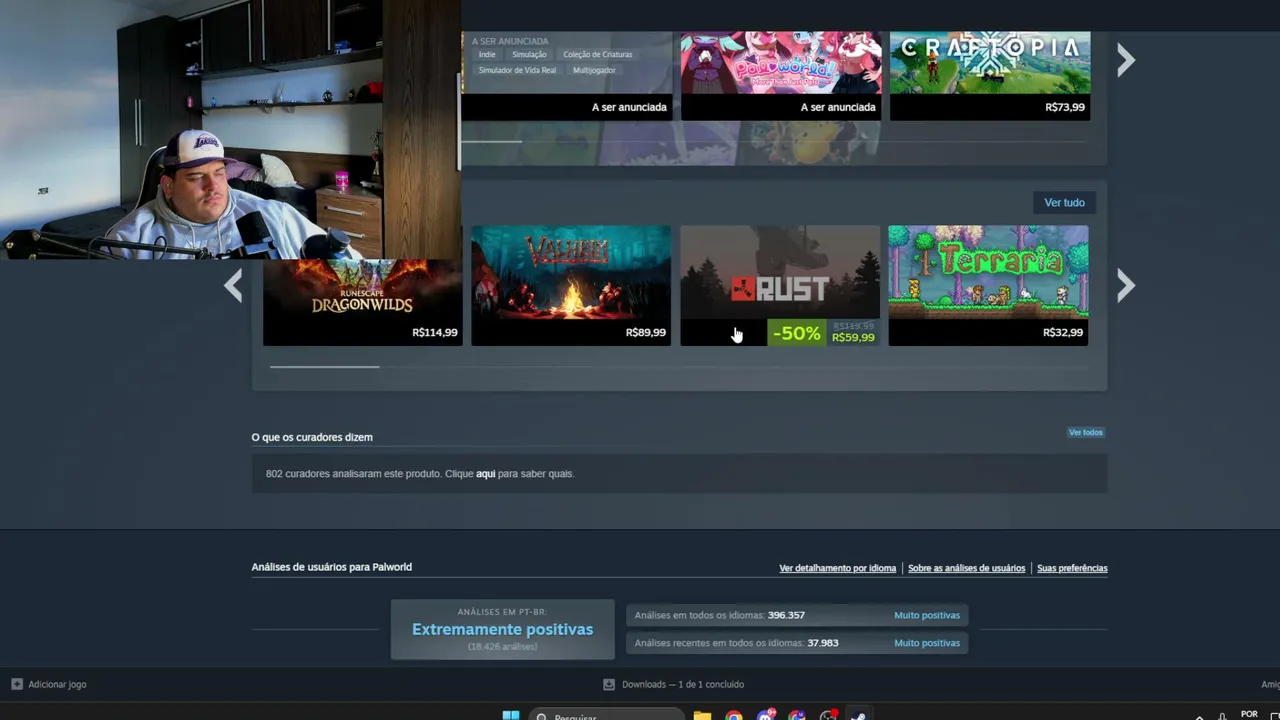Viewport: 1280px width, 720px height.
Task: Click the Rust -50% discount badge
Action: click(x=797, y=333)
